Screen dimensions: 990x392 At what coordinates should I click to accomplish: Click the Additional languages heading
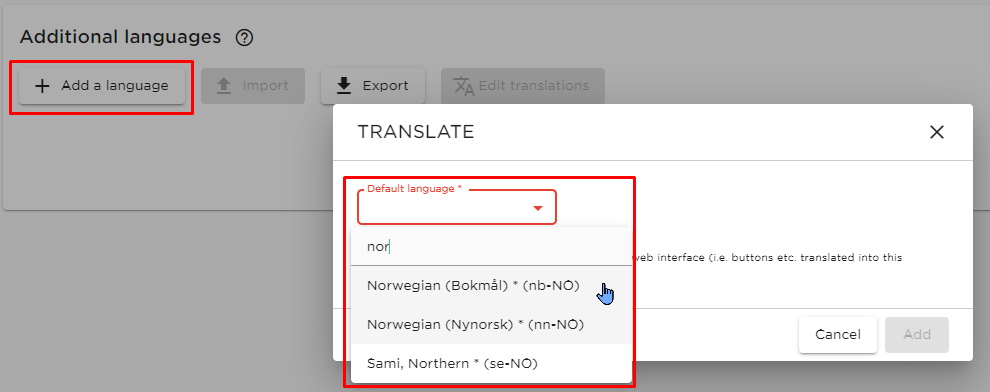[120, 37]
